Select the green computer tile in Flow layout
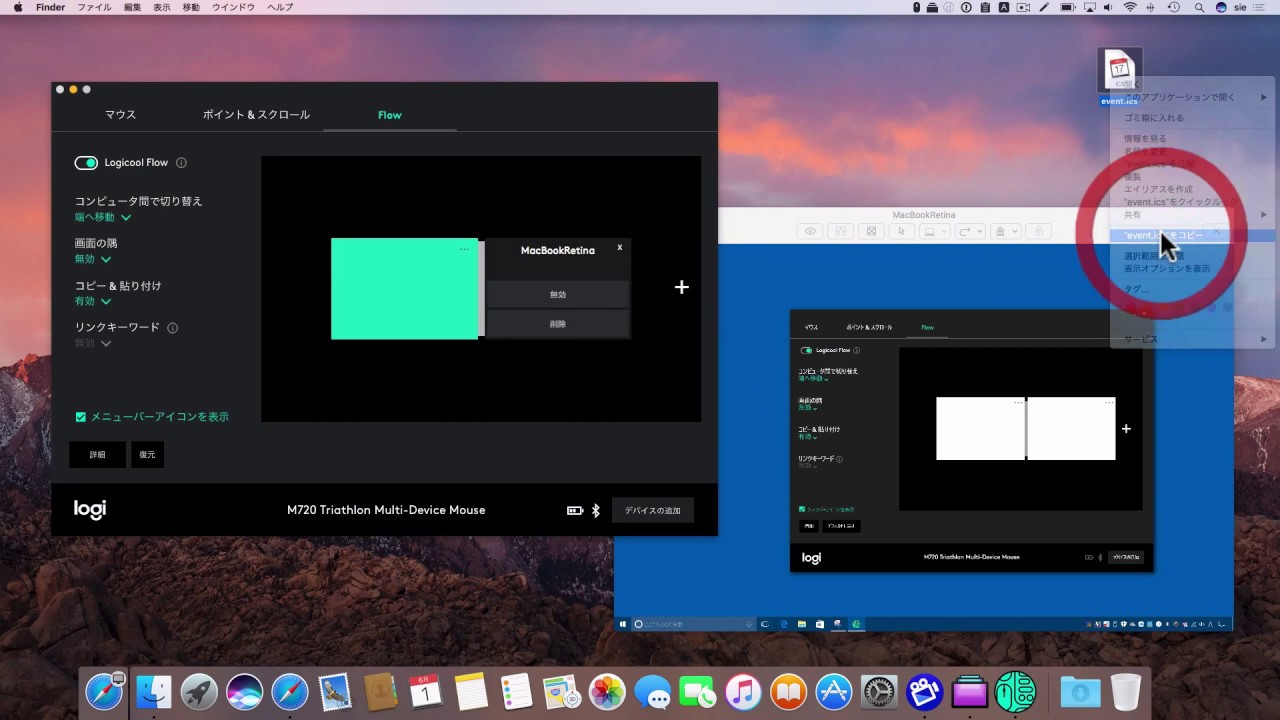 [x=404, y=289]
